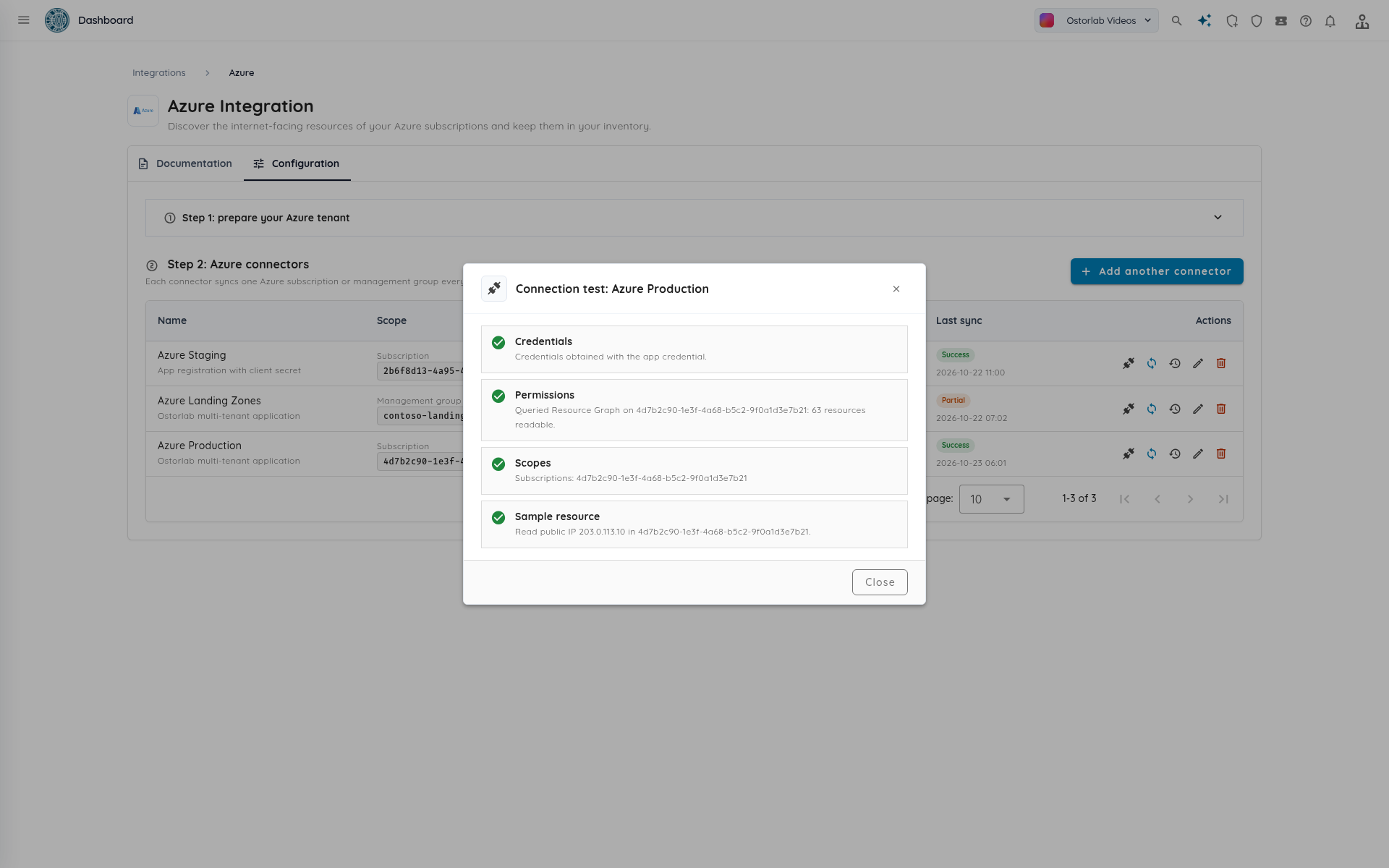Viewport: 1389px width, 868px height.
Task: Click the Azure breadcrumb item
Action: click(242, 73)
